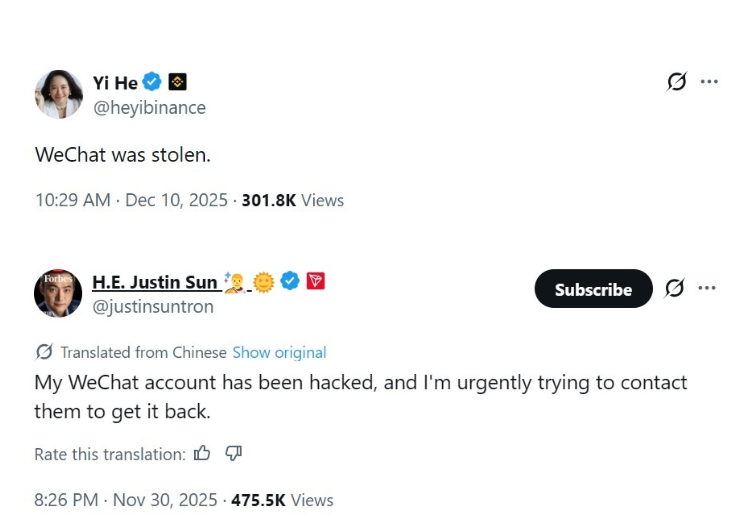
Task: Click the Yi He display name
Action: 115,83
